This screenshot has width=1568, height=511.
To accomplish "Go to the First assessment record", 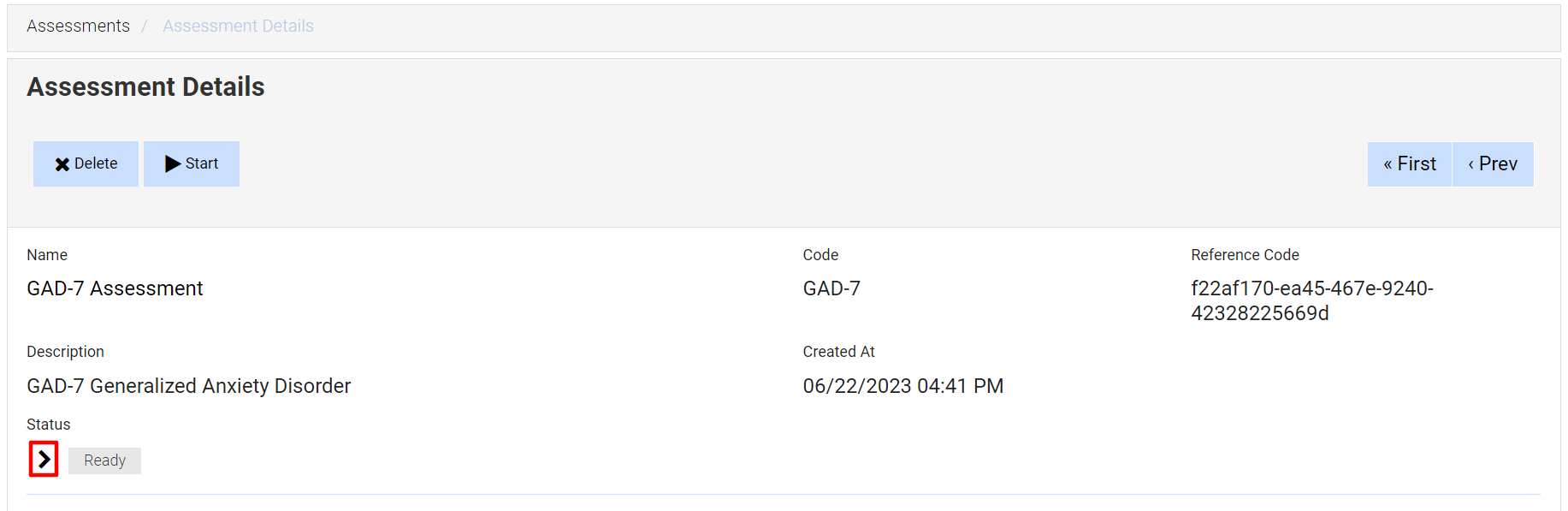I will tap(1409, 163).
